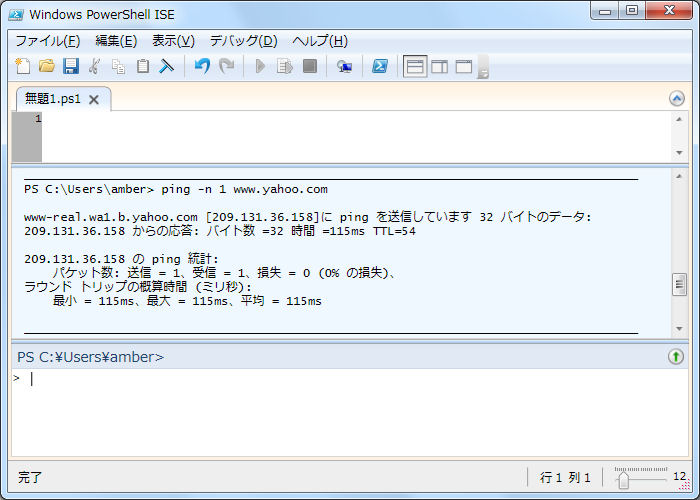Show script pane on top layout icon

coord(415,67)
